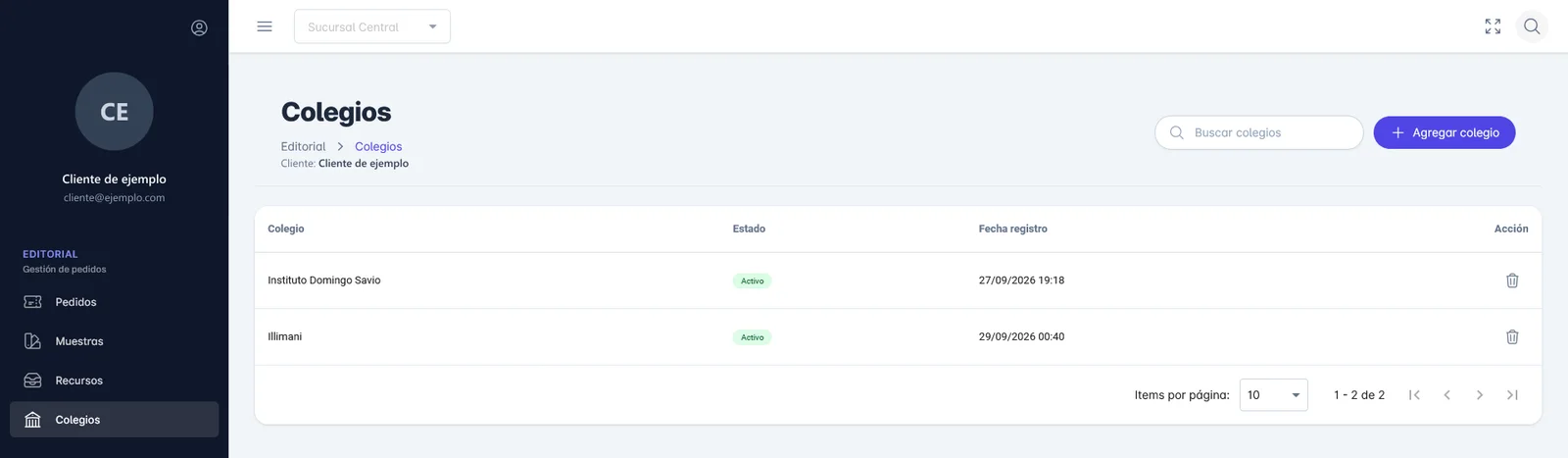Click the Activo badge for Instituto Domingo Savio
Image resolution: width=1568 pixels, height=458 pixels.
tap(753, 281)
